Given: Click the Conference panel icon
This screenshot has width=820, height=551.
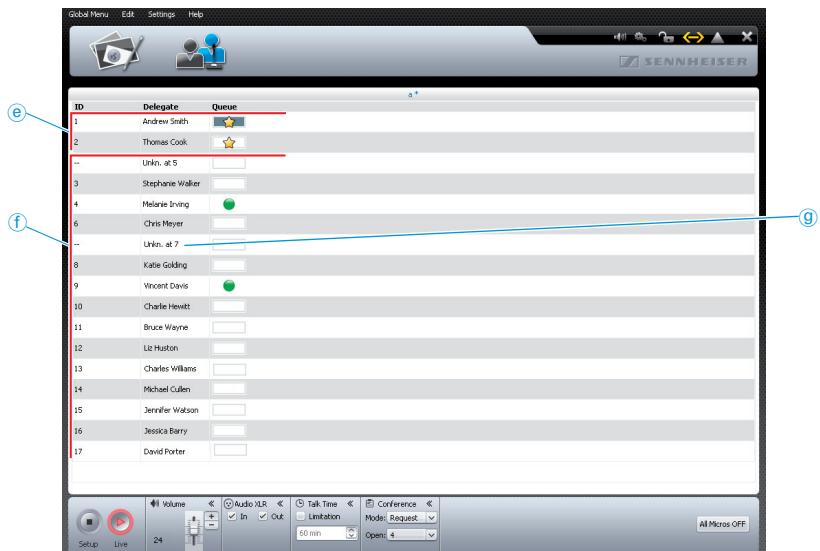Looking at the screenshot, I should pyautogui.click(x=370, y=503).
